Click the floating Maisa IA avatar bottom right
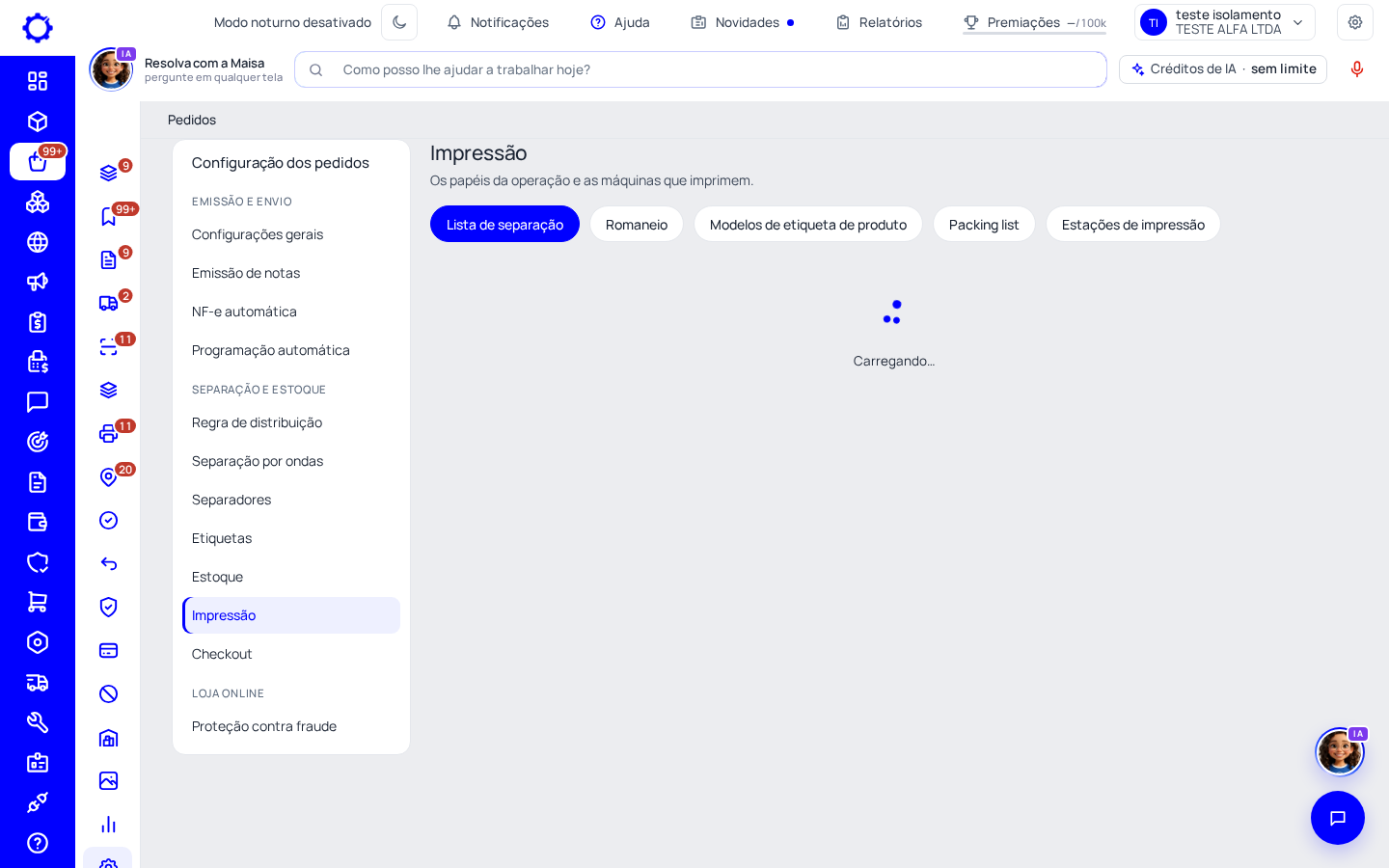The height and width of the screenshot is (868, 1389). (x=1340, y=751)
